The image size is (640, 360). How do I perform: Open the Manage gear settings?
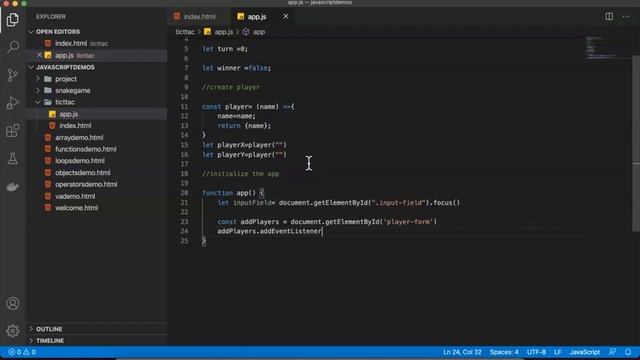click(13, 331)
